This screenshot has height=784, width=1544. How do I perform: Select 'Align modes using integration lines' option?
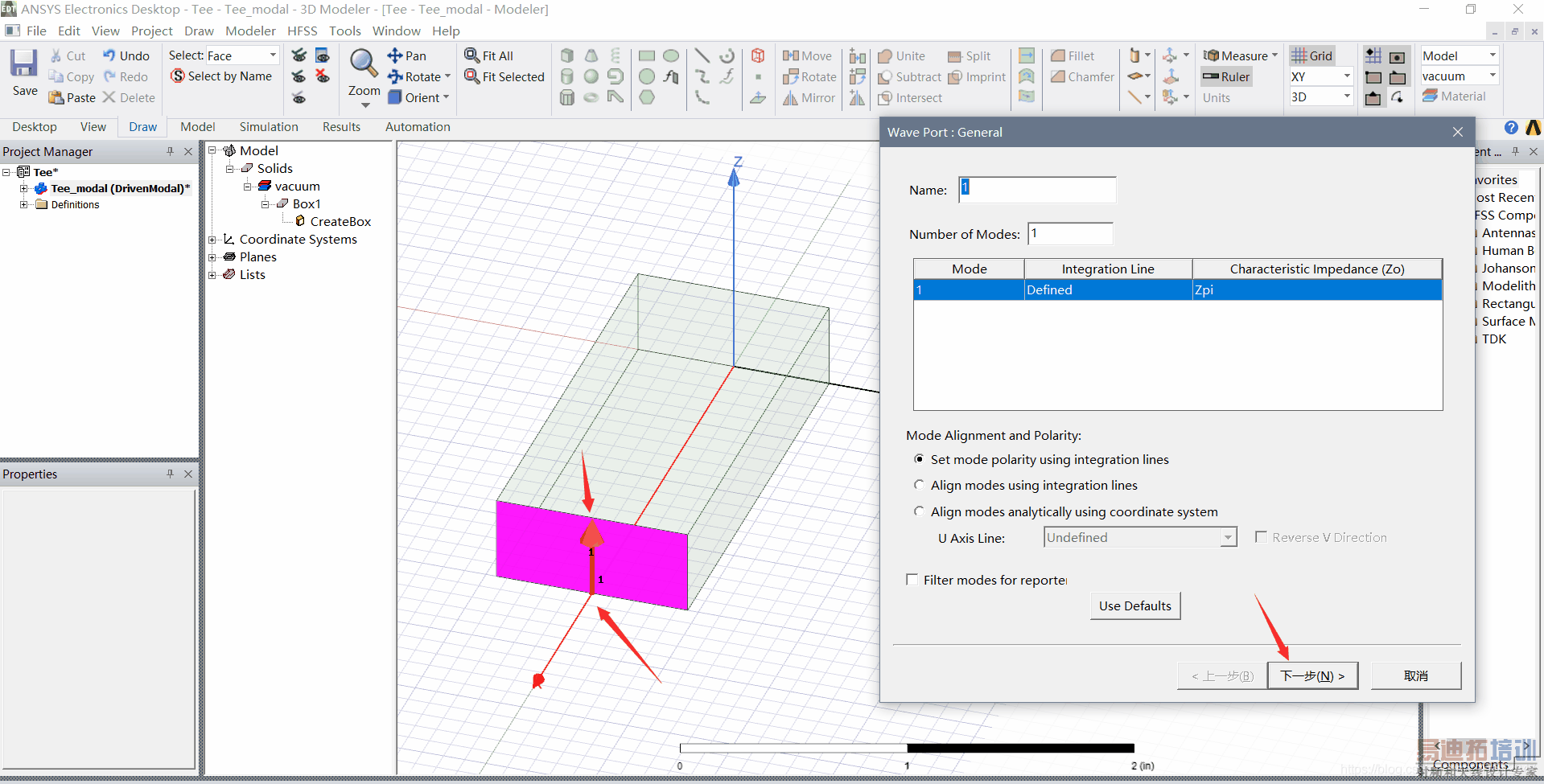tap(919, 485)
